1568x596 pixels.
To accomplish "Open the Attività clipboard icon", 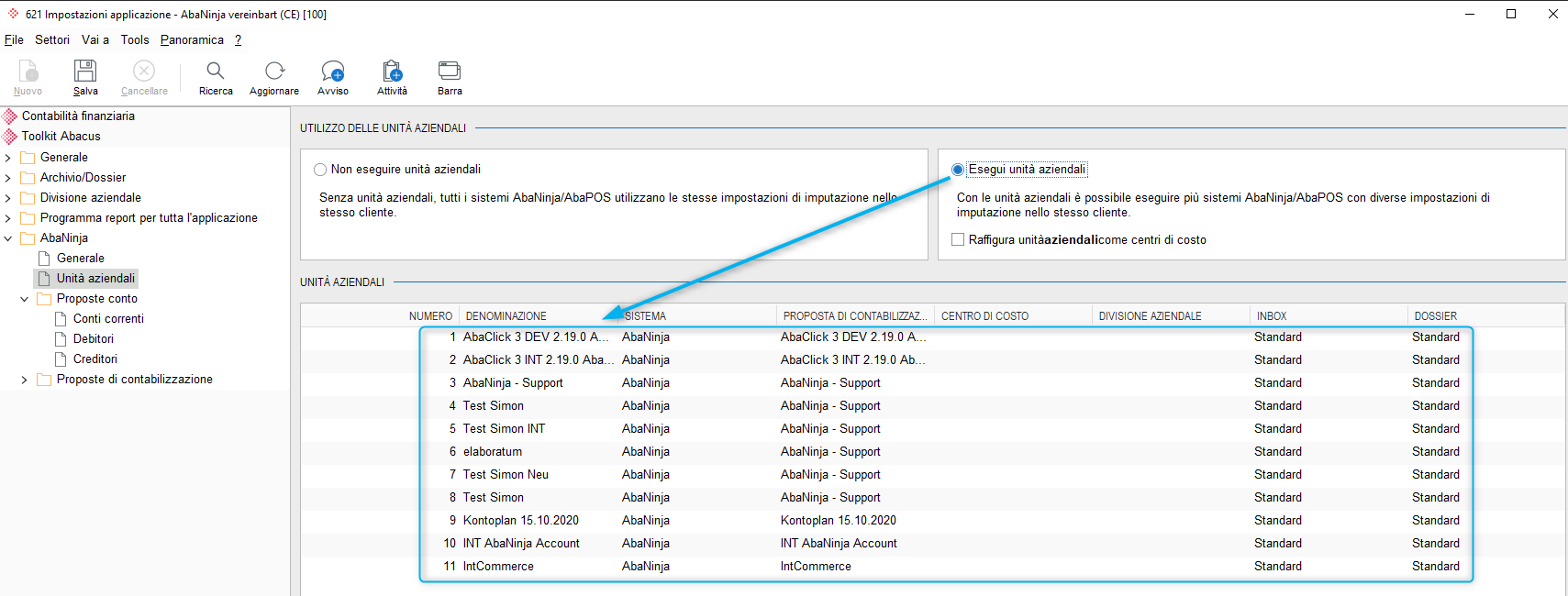I will (392, 71).
